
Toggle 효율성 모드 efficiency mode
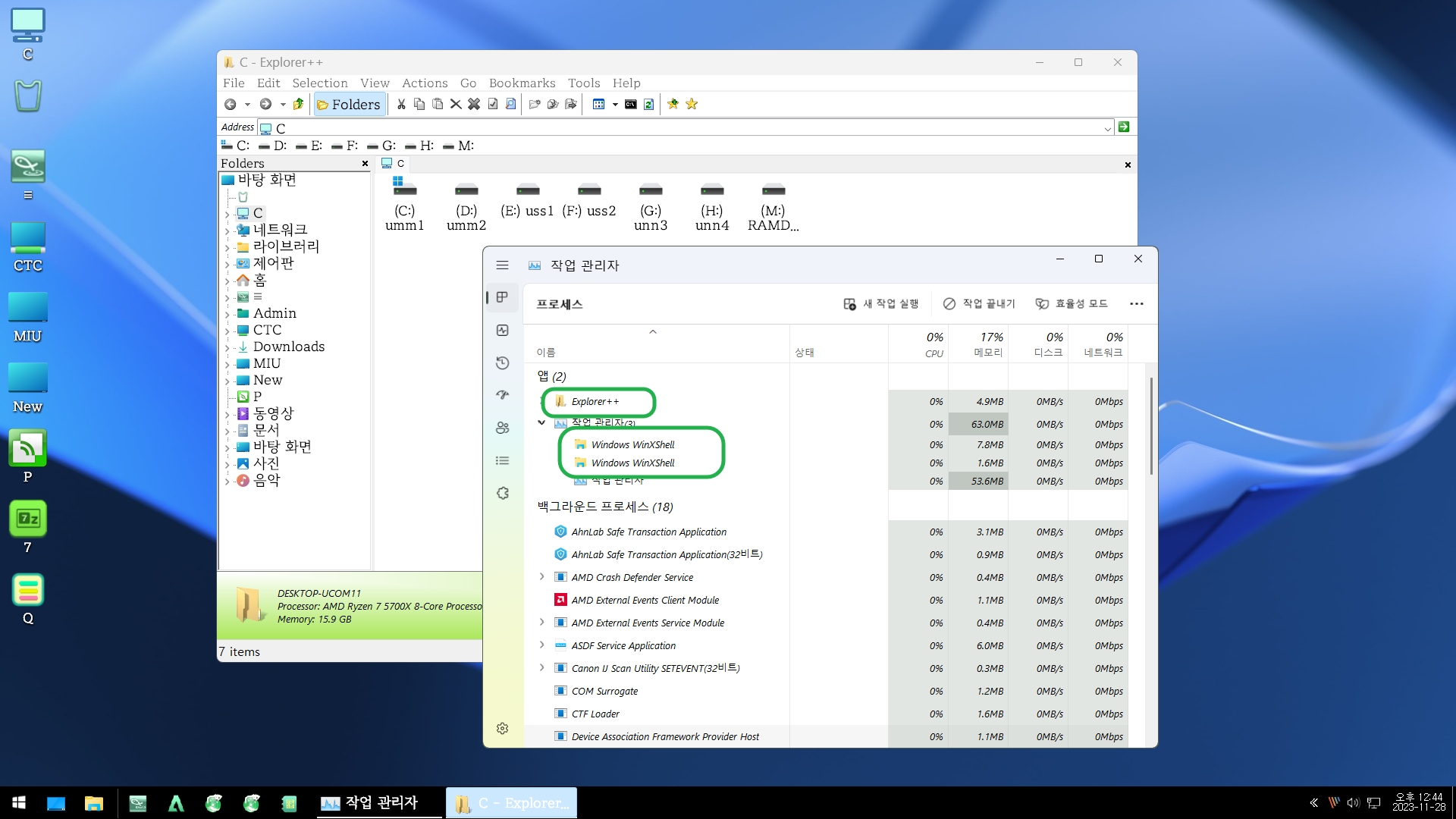[1072, 304]
